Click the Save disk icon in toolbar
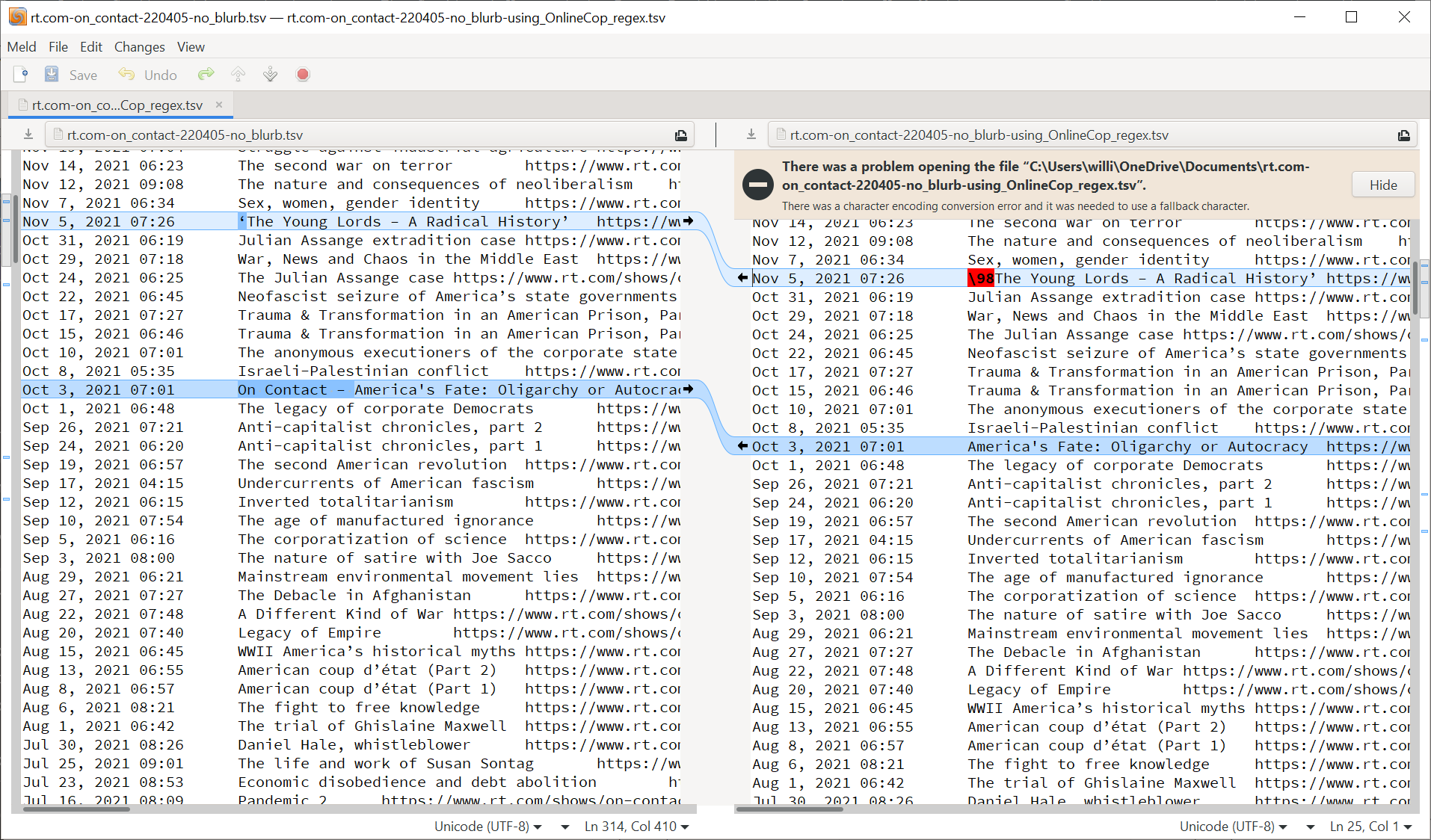Viewport: 1431px width, 840px height. (x=52, y=75)
